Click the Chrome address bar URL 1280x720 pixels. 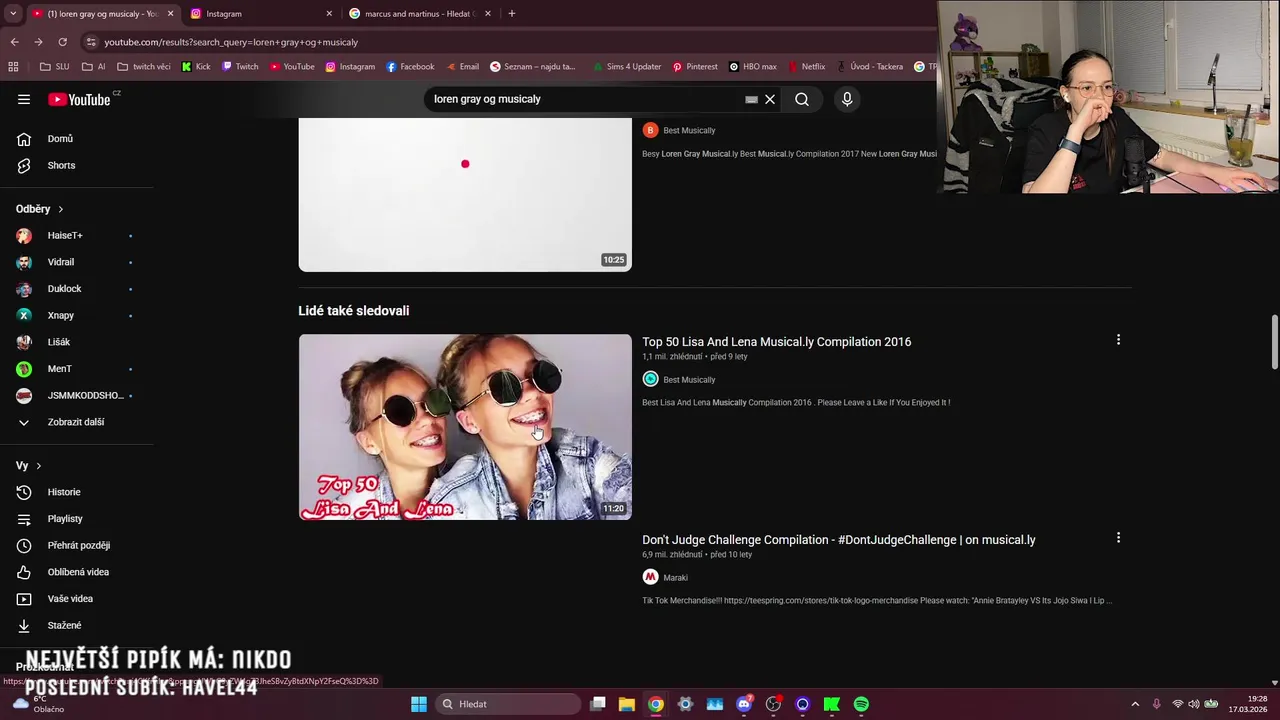click(x=231, y=42)
